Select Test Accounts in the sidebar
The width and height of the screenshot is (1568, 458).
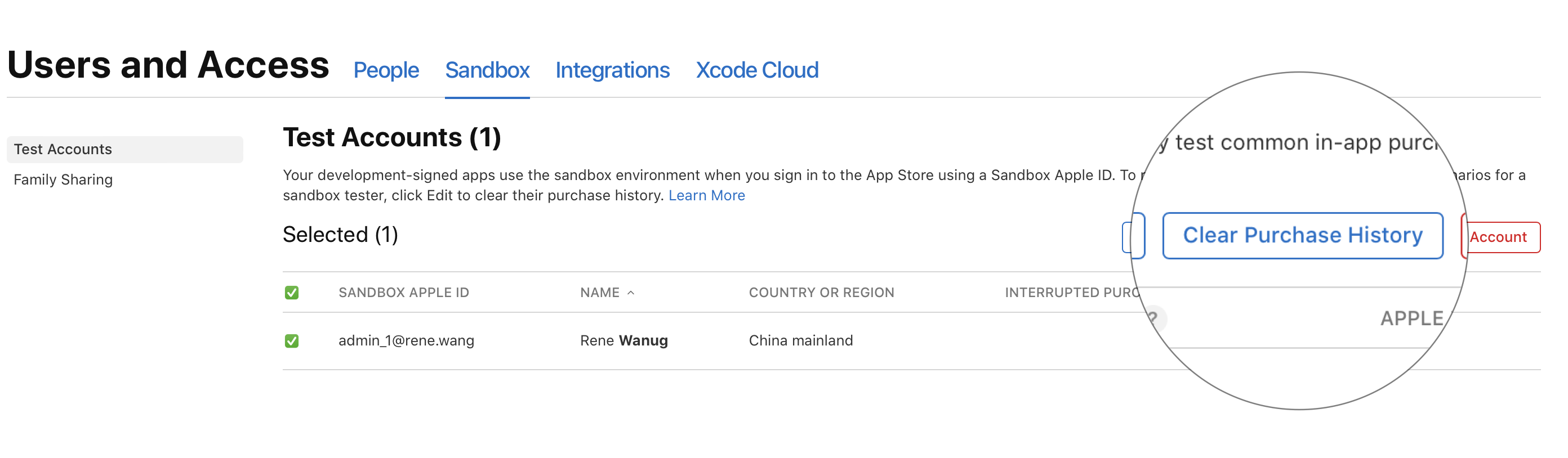[x=63, y=150]
